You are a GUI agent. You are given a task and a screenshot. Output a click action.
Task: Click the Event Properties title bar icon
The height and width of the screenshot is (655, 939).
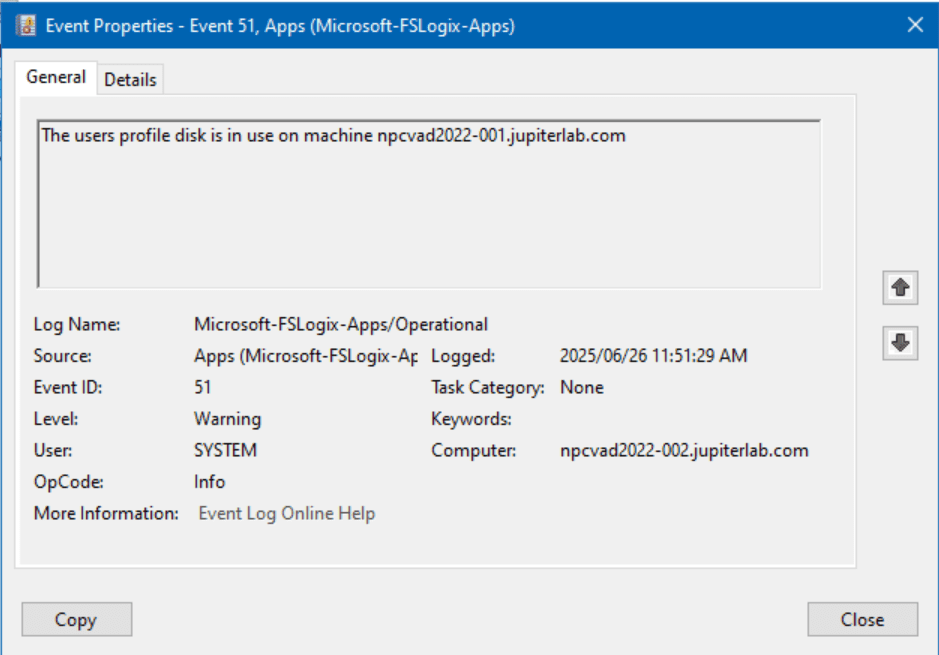[26, 26]
